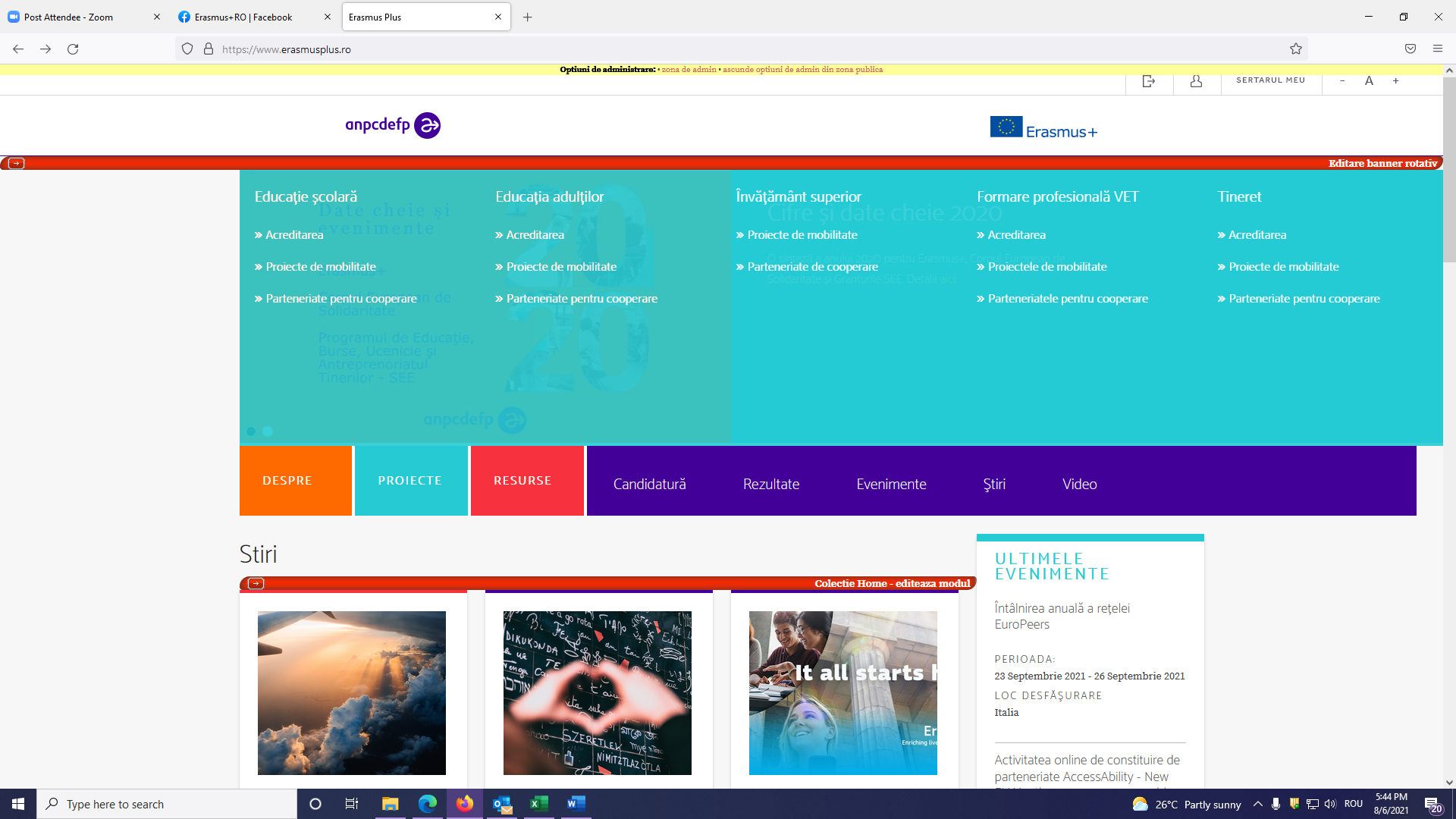1456x819 pixels.
Task: Open Întâlnirea anuală a rețelei EuroPeers
Action: pyautogui.click(x=1062, y=616)
